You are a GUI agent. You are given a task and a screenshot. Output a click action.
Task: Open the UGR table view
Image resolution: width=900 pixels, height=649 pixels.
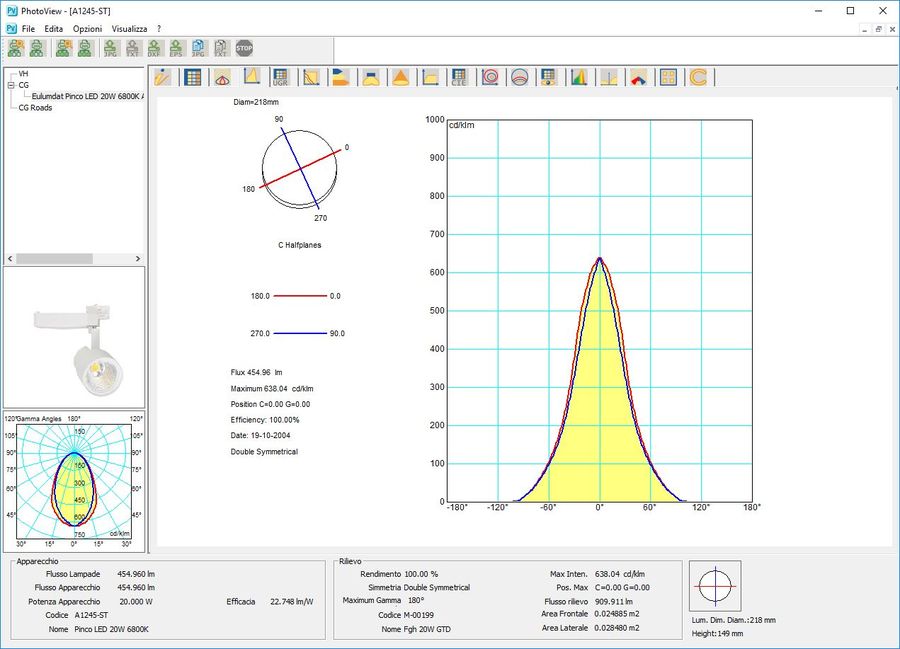pos(281,77)
